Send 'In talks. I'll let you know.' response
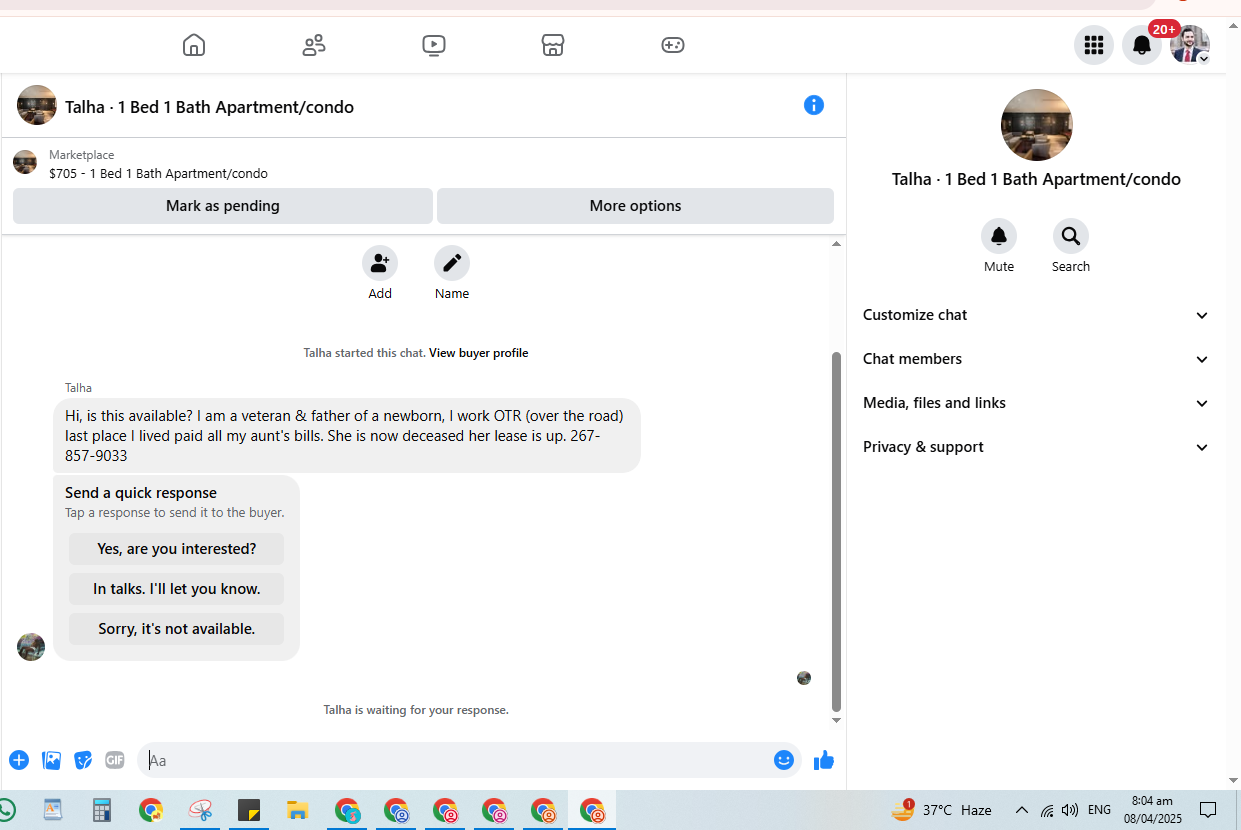 point(176,589)
